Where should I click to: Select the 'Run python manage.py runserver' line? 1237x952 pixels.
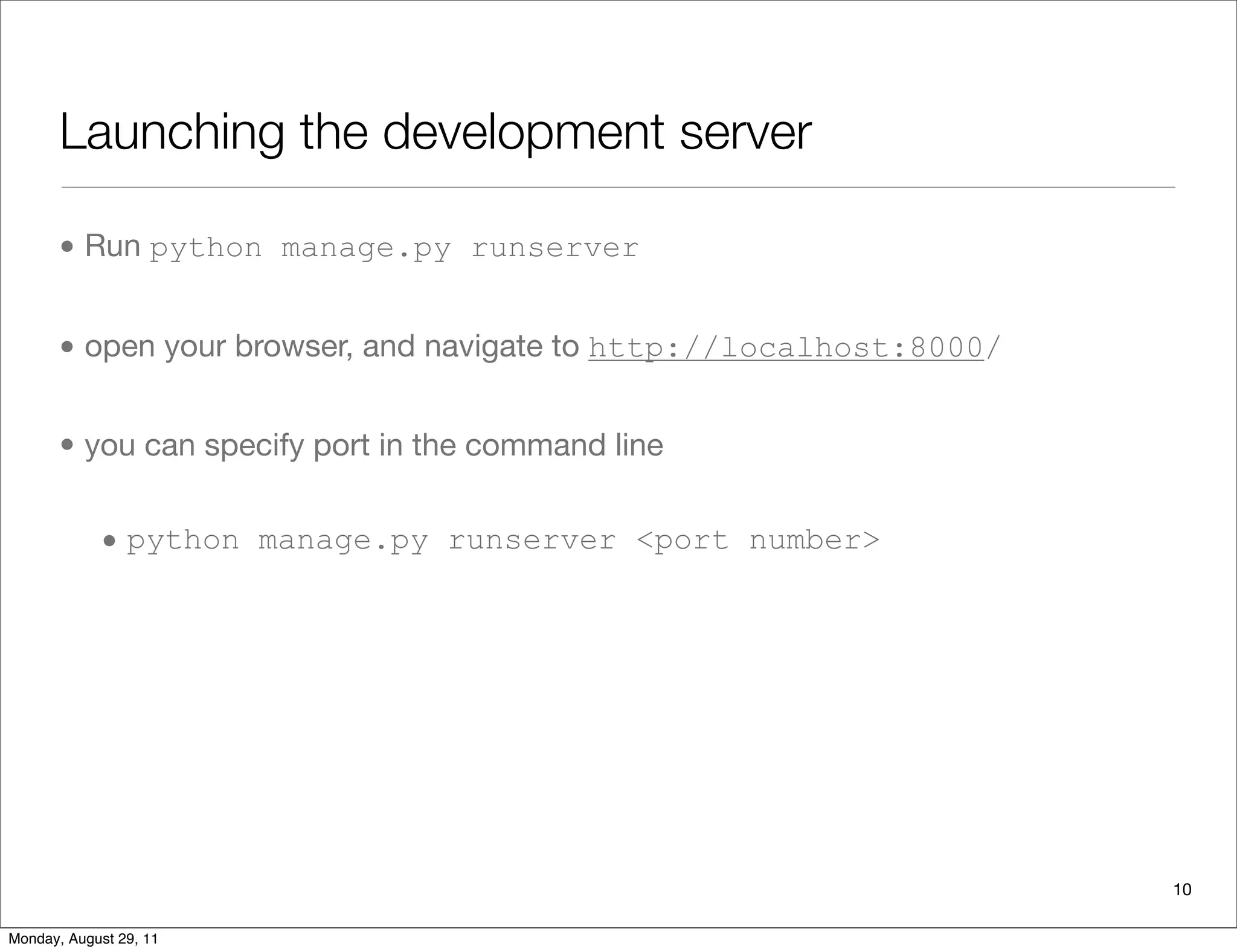pyautogui.click(x=361, y=248)
